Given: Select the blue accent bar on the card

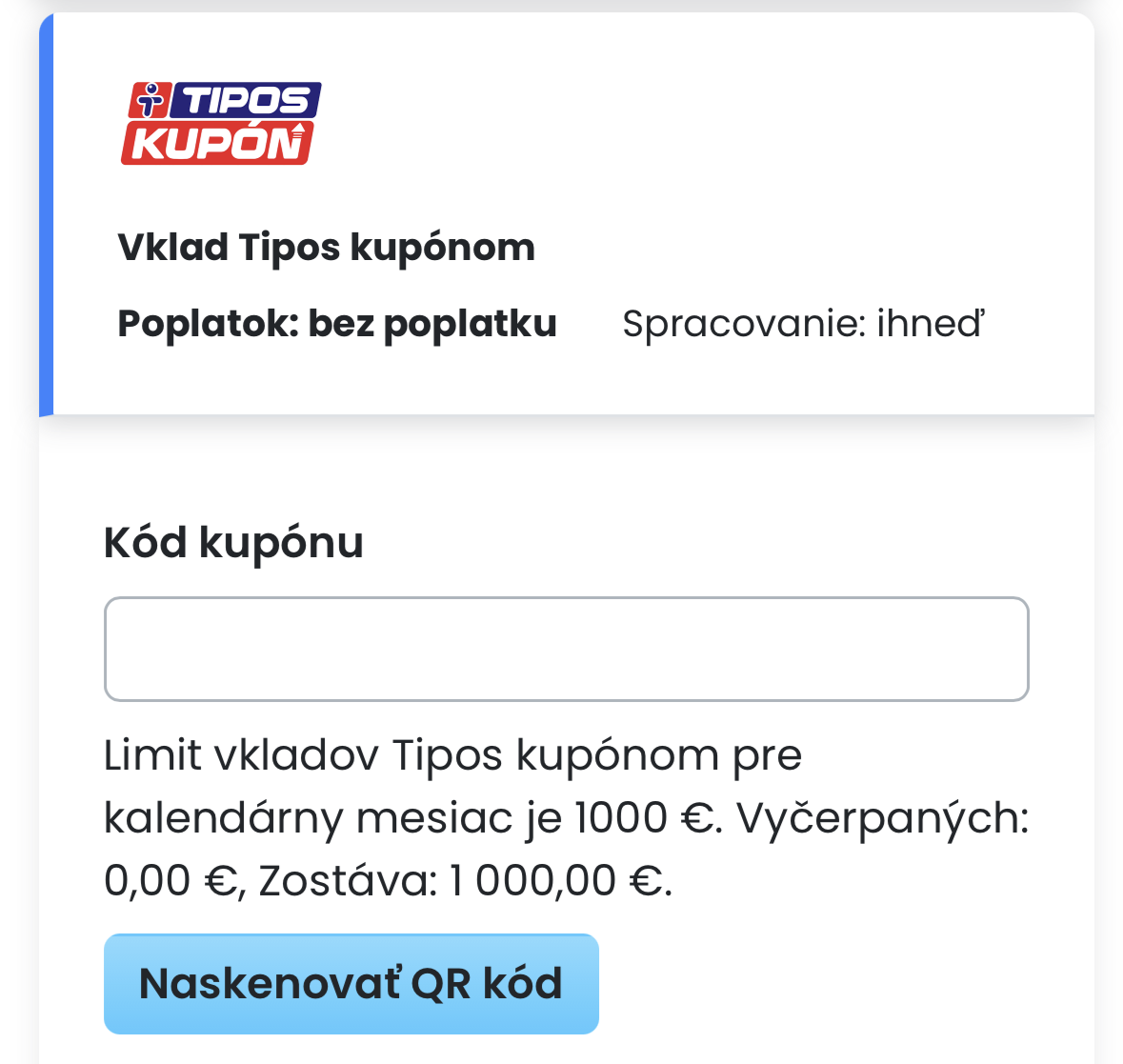Looking at the screenshot, I should pyautogui.click(x=46, y=214).
